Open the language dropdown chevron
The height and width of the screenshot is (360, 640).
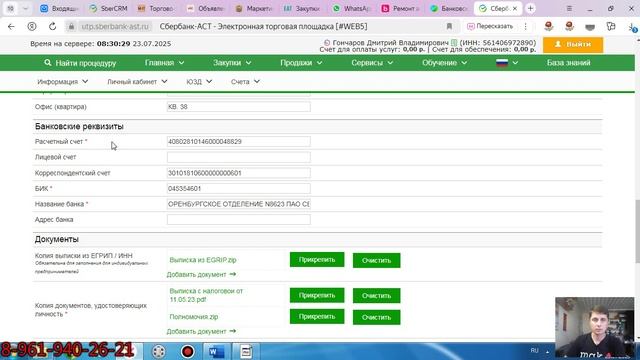(x=515, y=63)
